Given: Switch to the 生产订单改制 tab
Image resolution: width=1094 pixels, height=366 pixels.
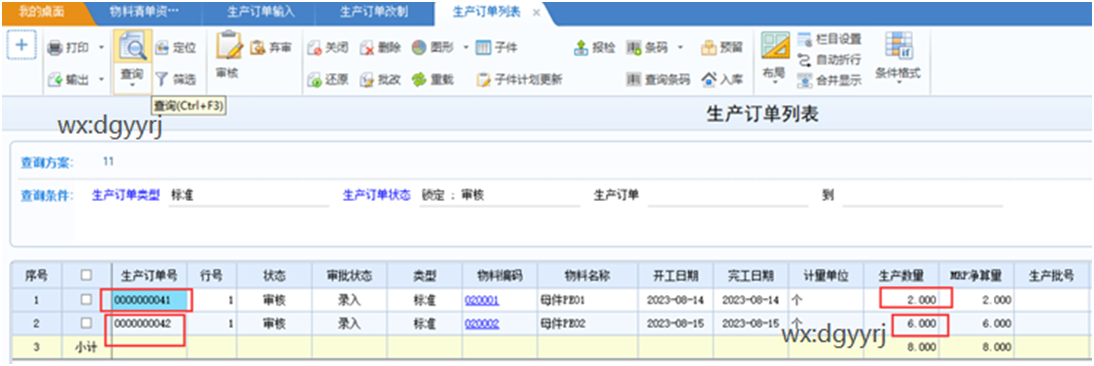Looking at the screenshot, I should [x=373, y=12].
